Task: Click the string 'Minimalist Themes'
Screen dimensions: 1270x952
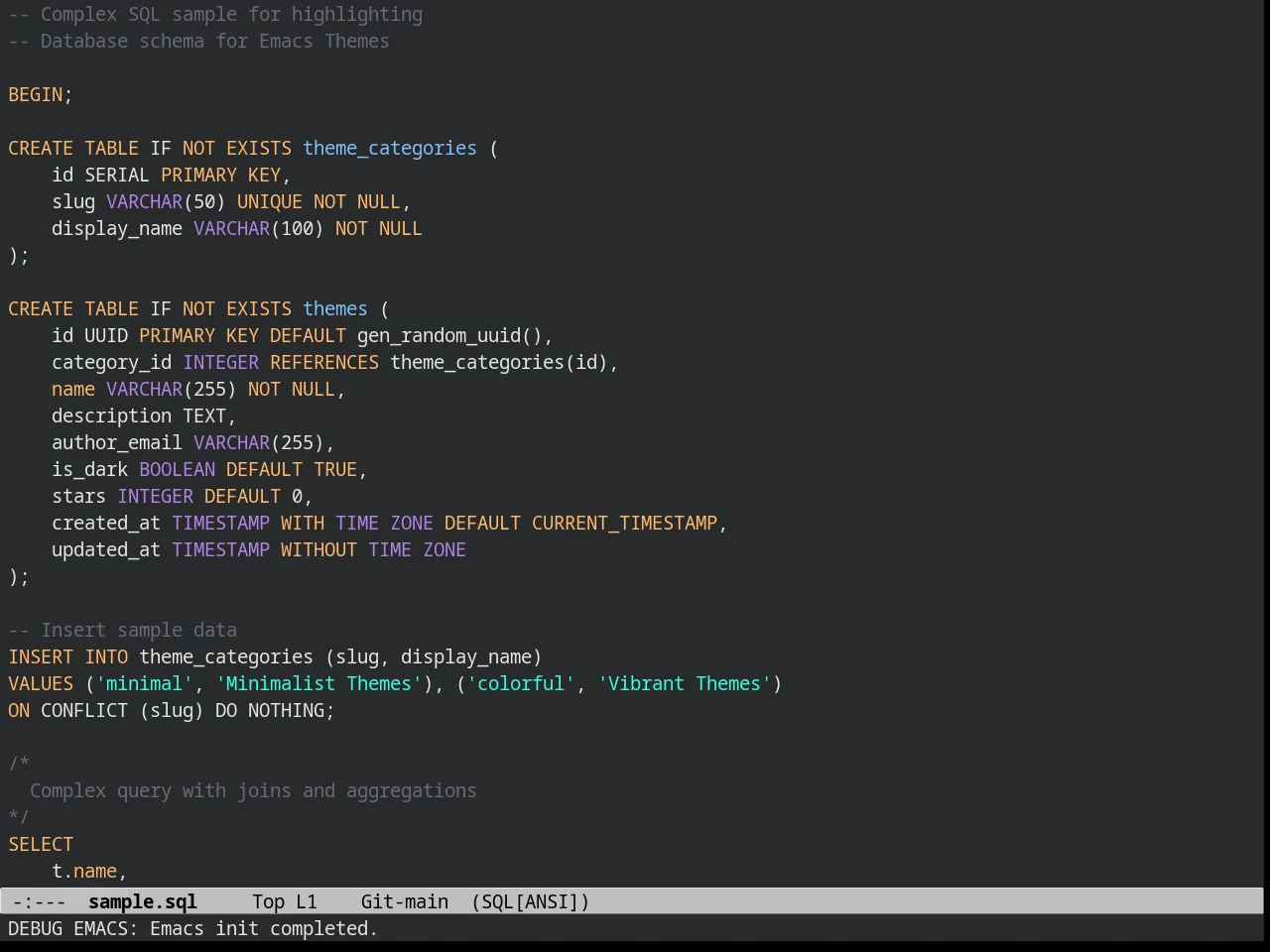Action: click(318, 683)
